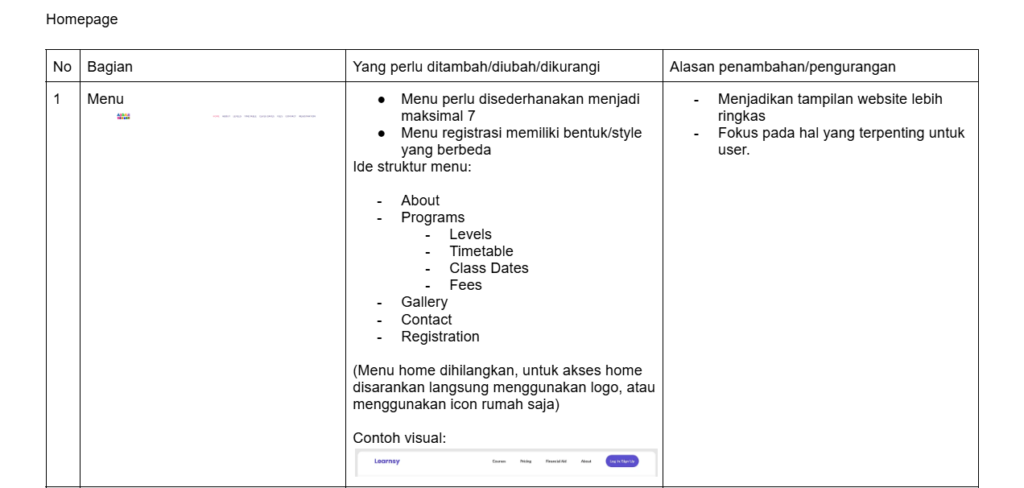Click the 'Bagian' column header
This screenshot has width=1024, height=488.
(x=110, y=67)
